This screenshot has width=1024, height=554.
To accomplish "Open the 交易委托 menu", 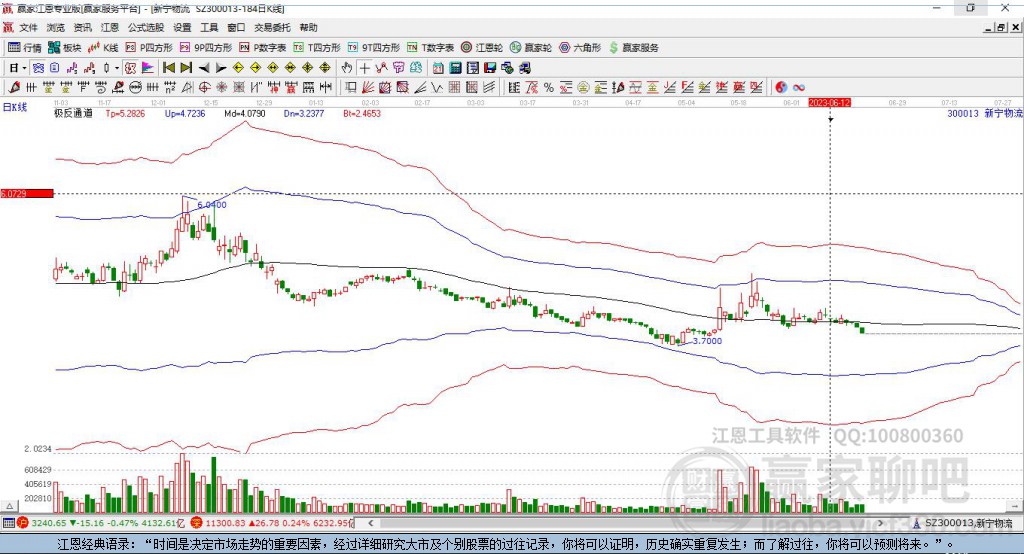I will pyautogui.click(x=272, y=27).
